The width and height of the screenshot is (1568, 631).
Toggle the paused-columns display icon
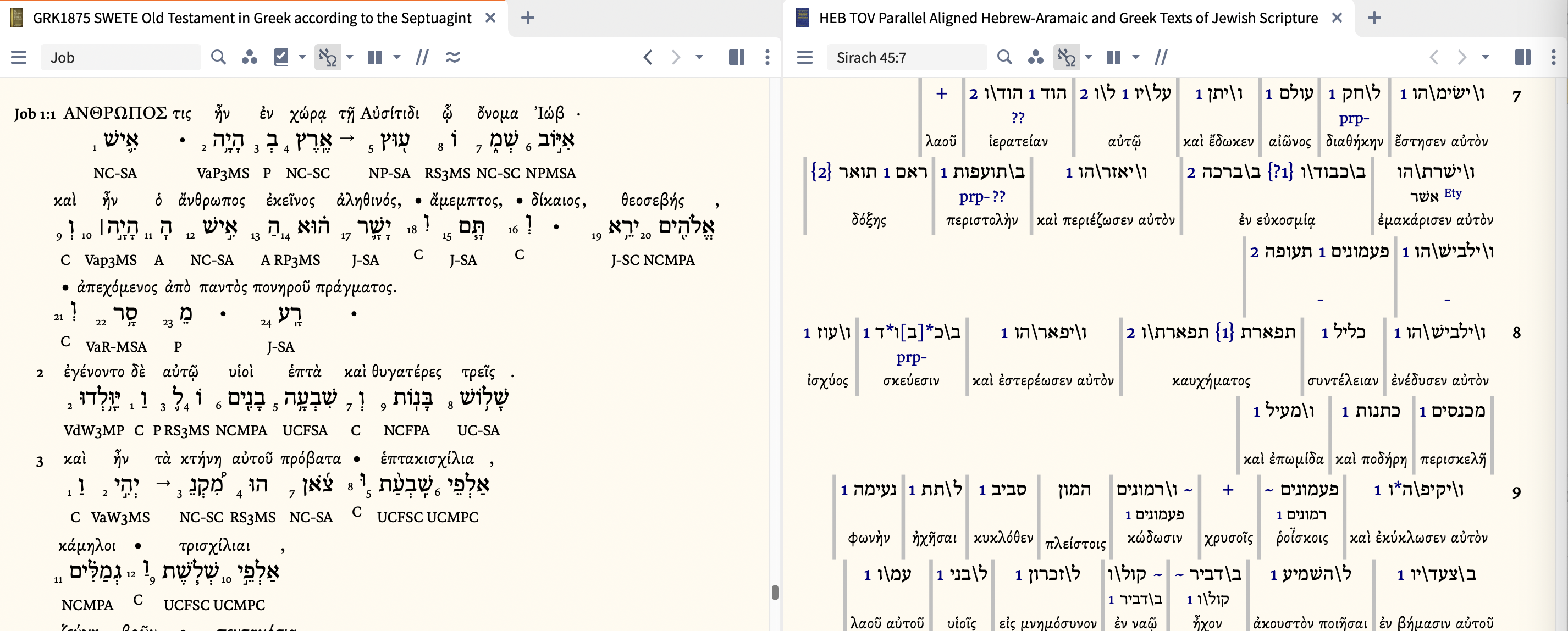tap(376, 57)
